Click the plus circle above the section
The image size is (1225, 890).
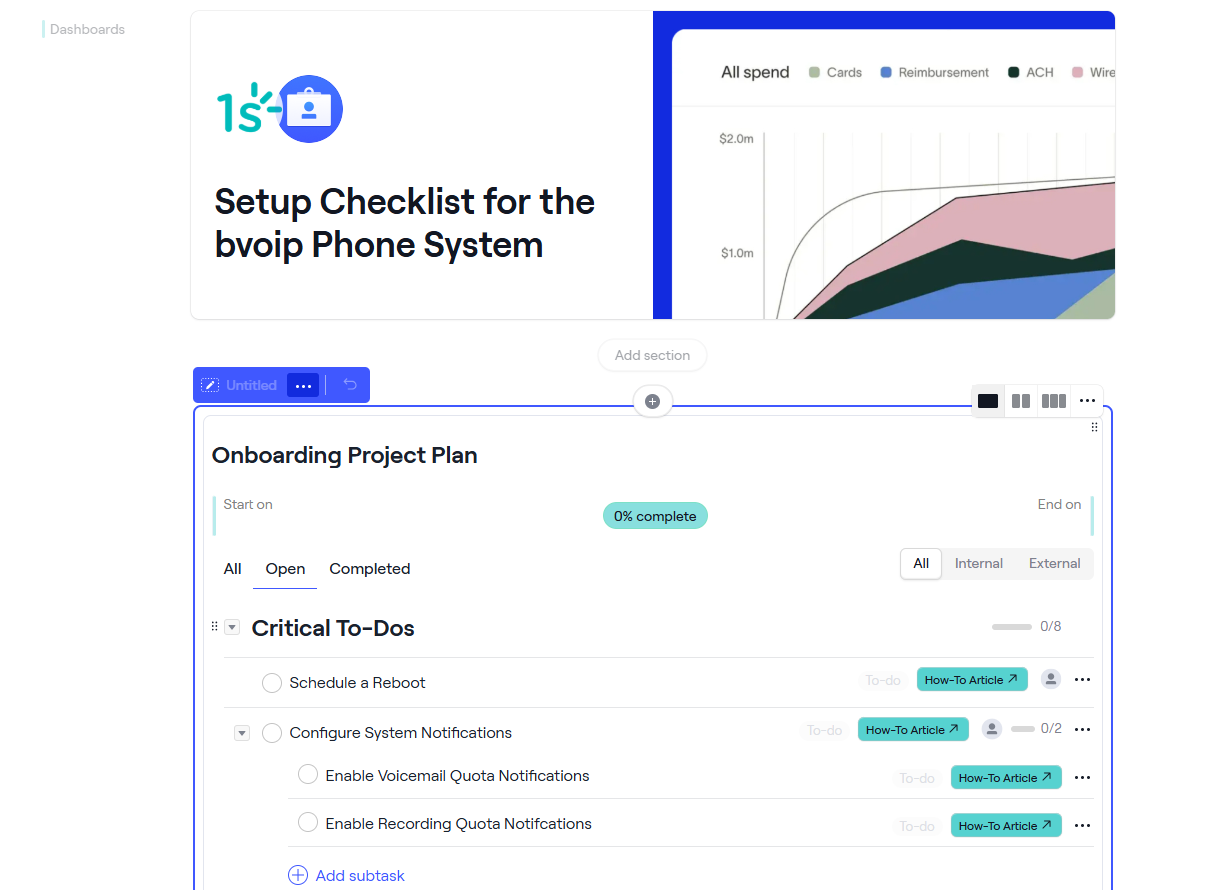point(653,402)
